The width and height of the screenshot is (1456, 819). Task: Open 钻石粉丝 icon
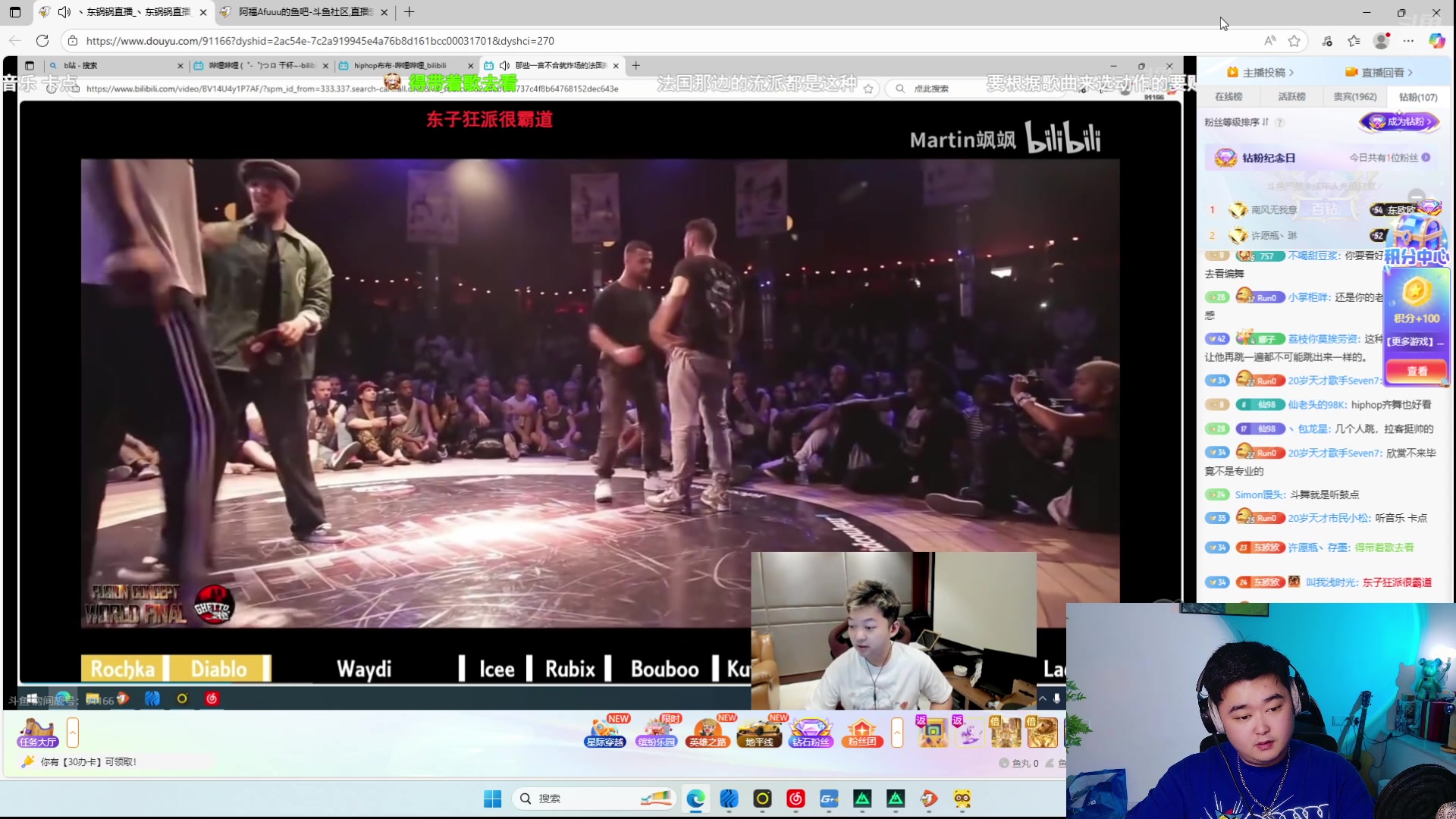(811, 733)
